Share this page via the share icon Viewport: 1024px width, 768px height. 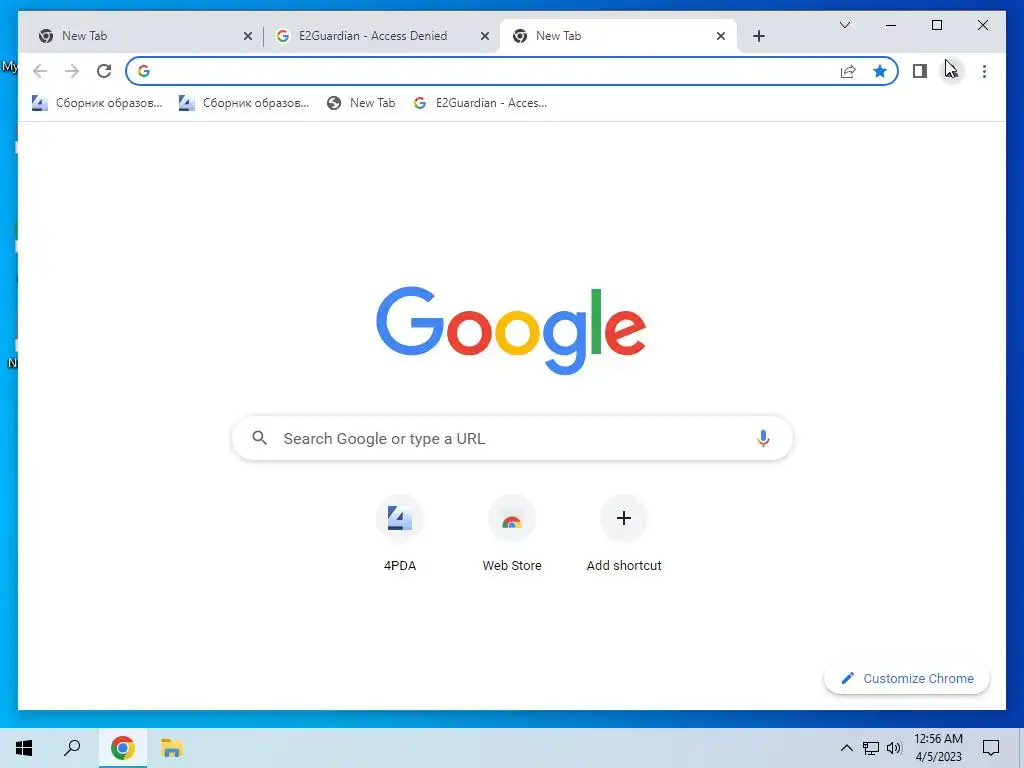[848, 71]
